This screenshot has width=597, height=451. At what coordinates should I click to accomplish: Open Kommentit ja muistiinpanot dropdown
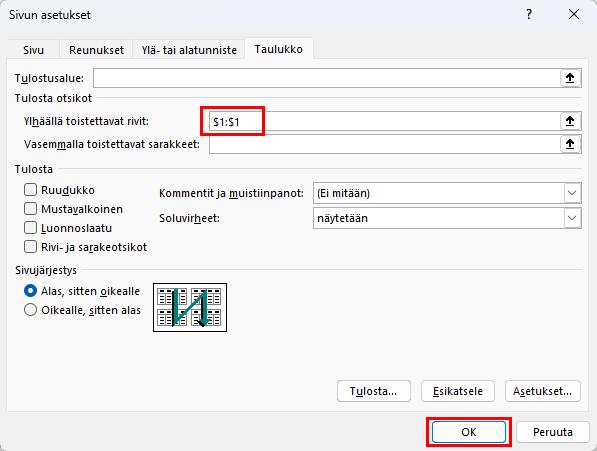pyautogui.click(x=447, y=193)
